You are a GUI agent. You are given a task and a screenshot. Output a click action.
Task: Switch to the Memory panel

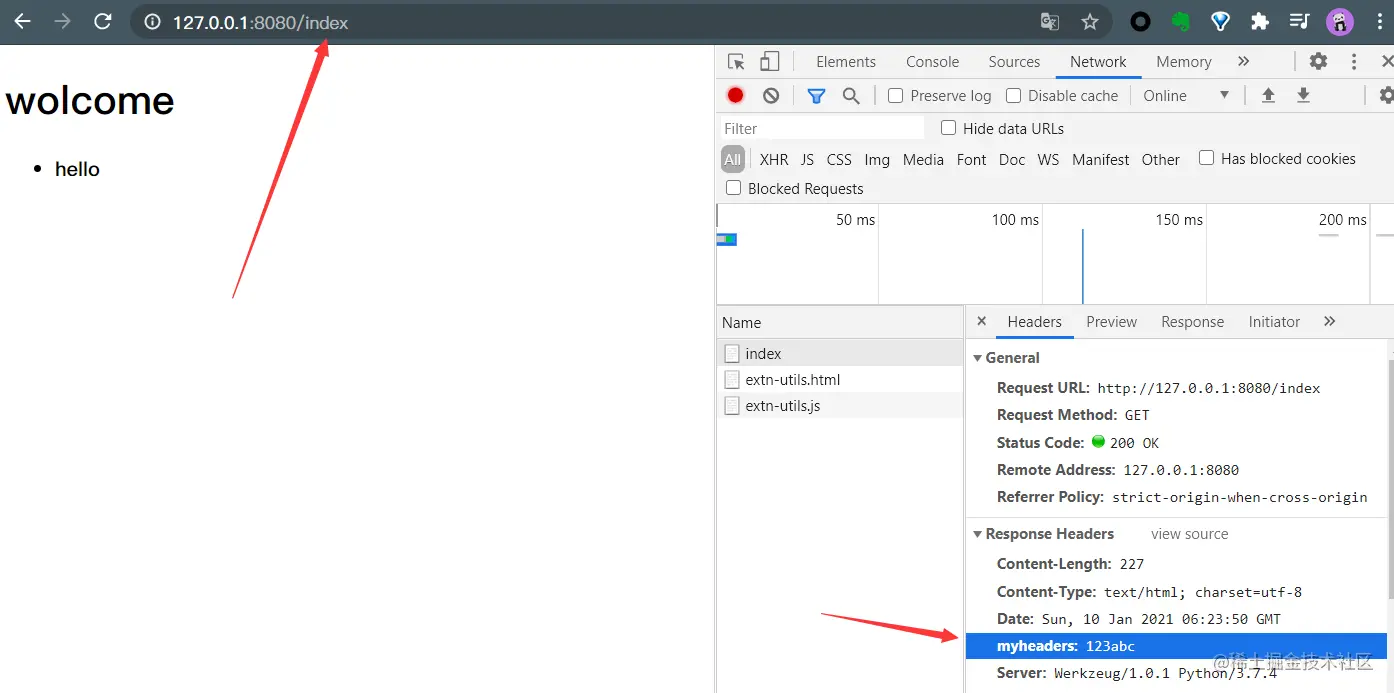pos(1184,62)
